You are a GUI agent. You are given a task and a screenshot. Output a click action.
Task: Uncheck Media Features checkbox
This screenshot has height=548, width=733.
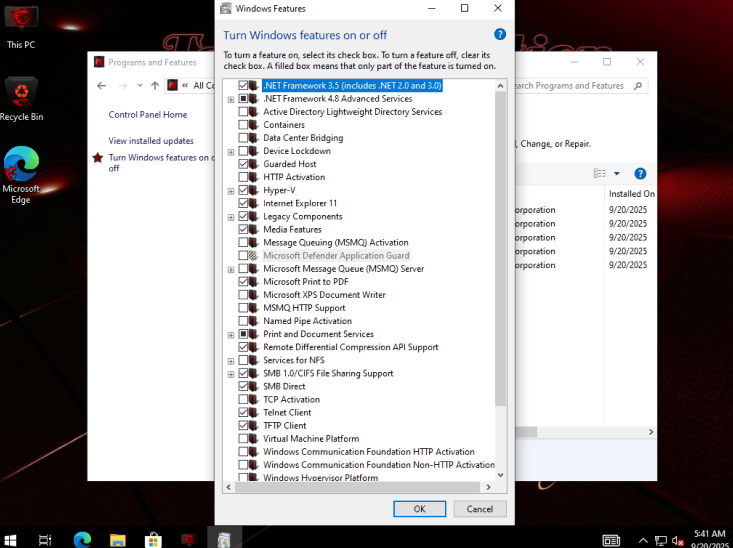(243, 230)
